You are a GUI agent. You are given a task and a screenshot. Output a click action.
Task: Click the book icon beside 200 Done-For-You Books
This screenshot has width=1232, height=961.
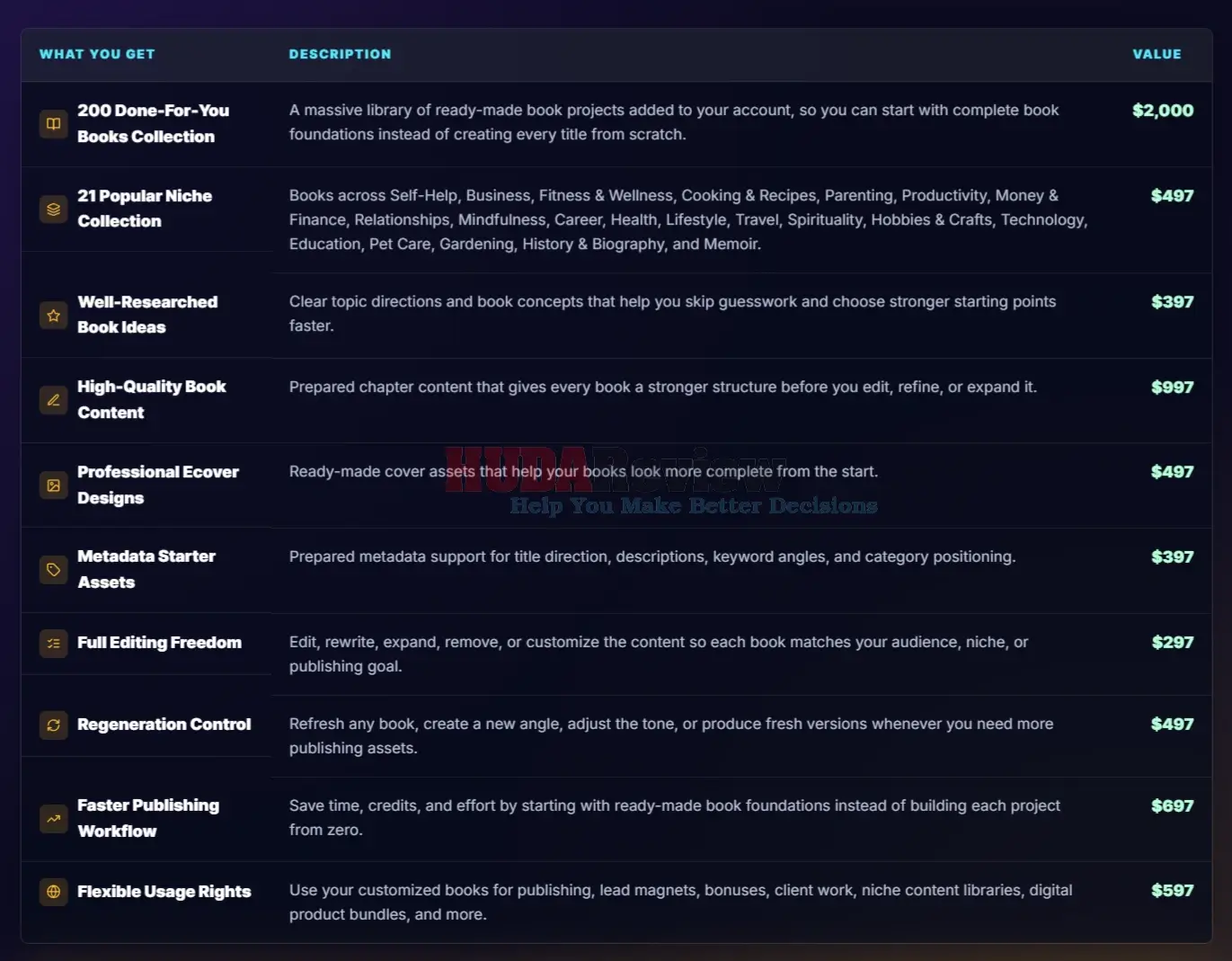click(x=54, y=124)
